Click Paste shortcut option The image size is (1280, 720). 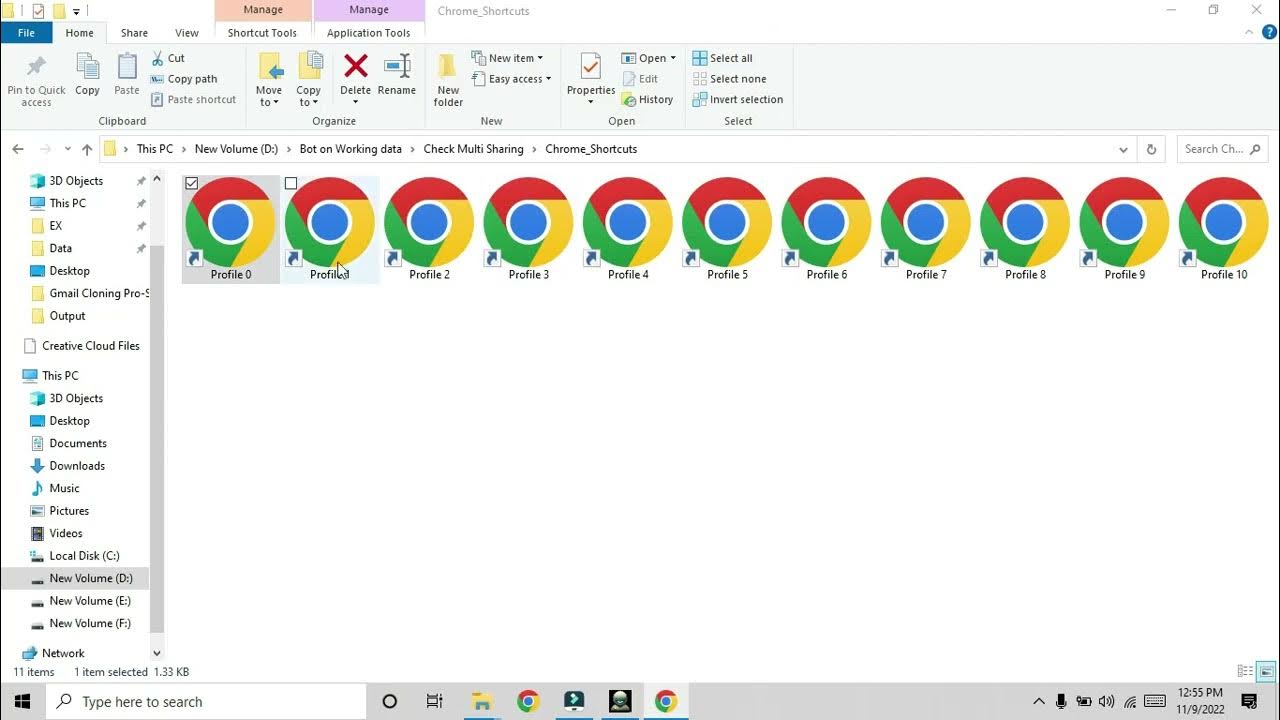point(194,99)
